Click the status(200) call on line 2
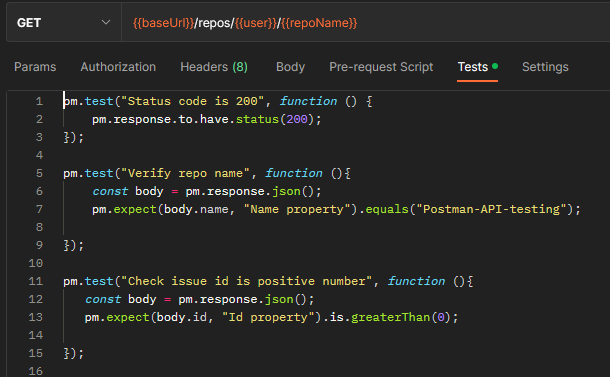Image resolution: width=610 pixels, height=377 pixels. [x=275, y=119]
